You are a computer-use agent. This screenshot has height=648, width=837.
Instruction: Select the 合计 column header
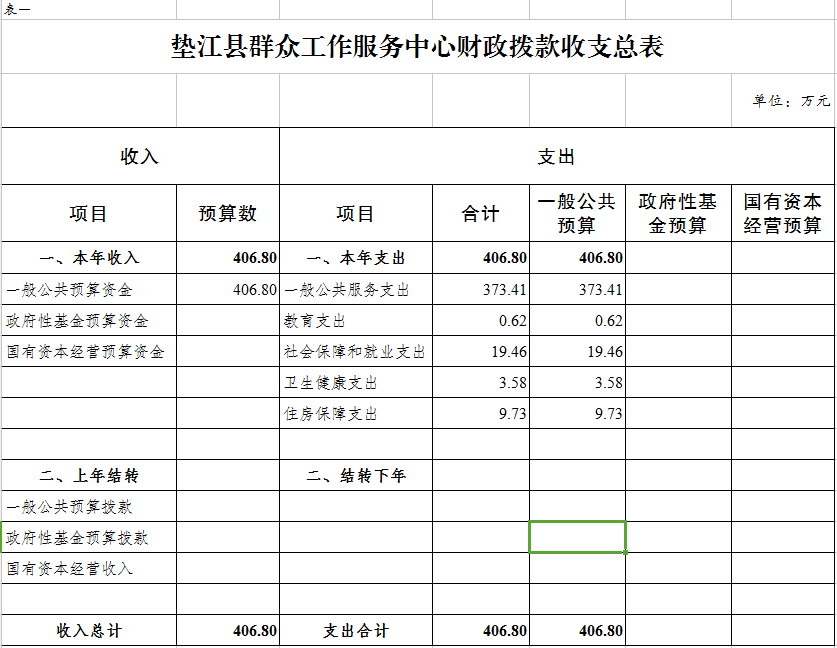point(481,214)
